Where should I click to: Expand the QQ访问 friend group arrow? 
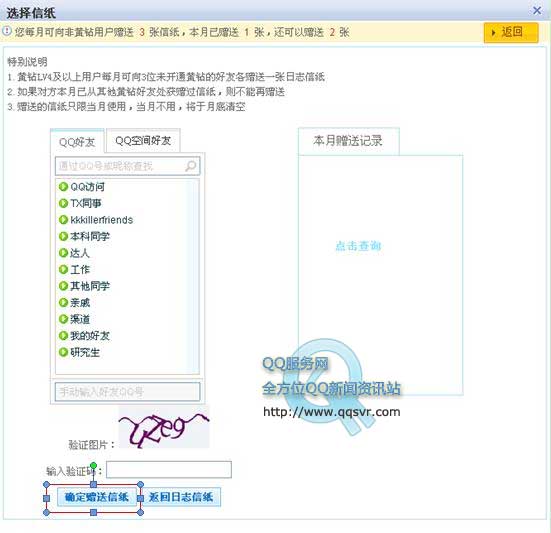tap(63, 187)
